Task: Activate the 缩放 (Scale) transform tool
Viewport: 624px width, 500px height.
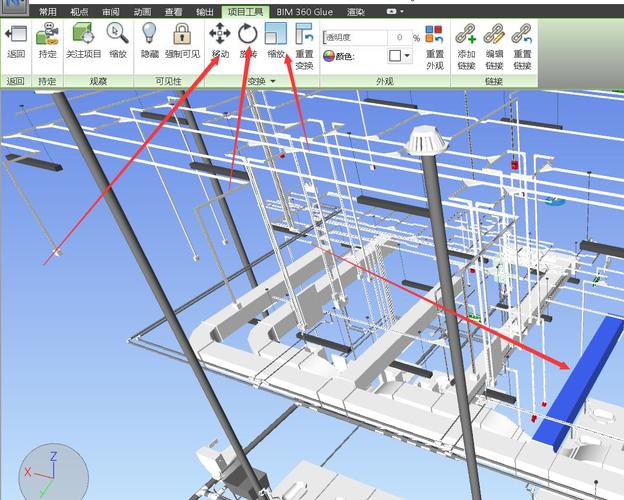Action: click(276, 33)
